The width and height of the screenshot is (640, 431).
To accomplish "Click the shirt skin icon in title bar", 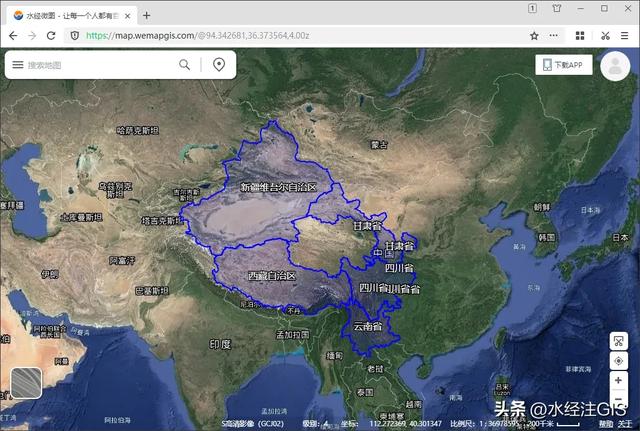I will tap(557, 8).
